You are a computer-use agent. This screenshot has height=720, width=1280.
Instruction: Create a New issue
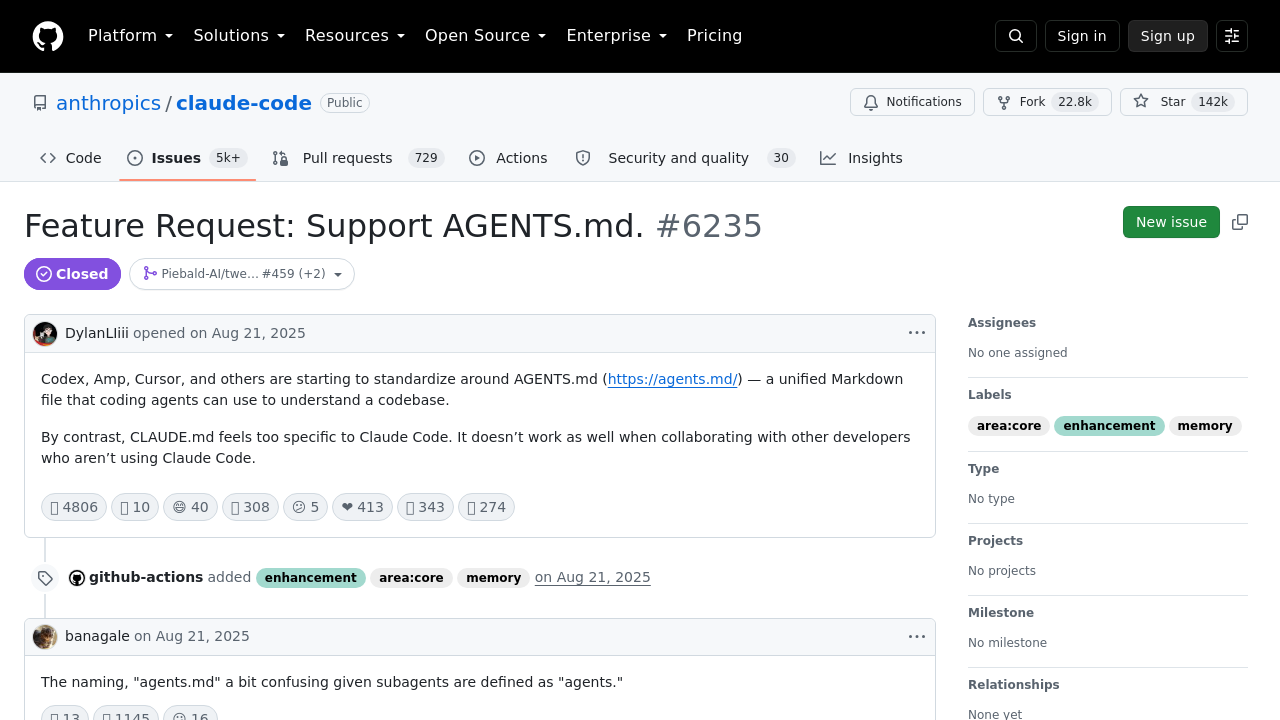click(1171, 222)
